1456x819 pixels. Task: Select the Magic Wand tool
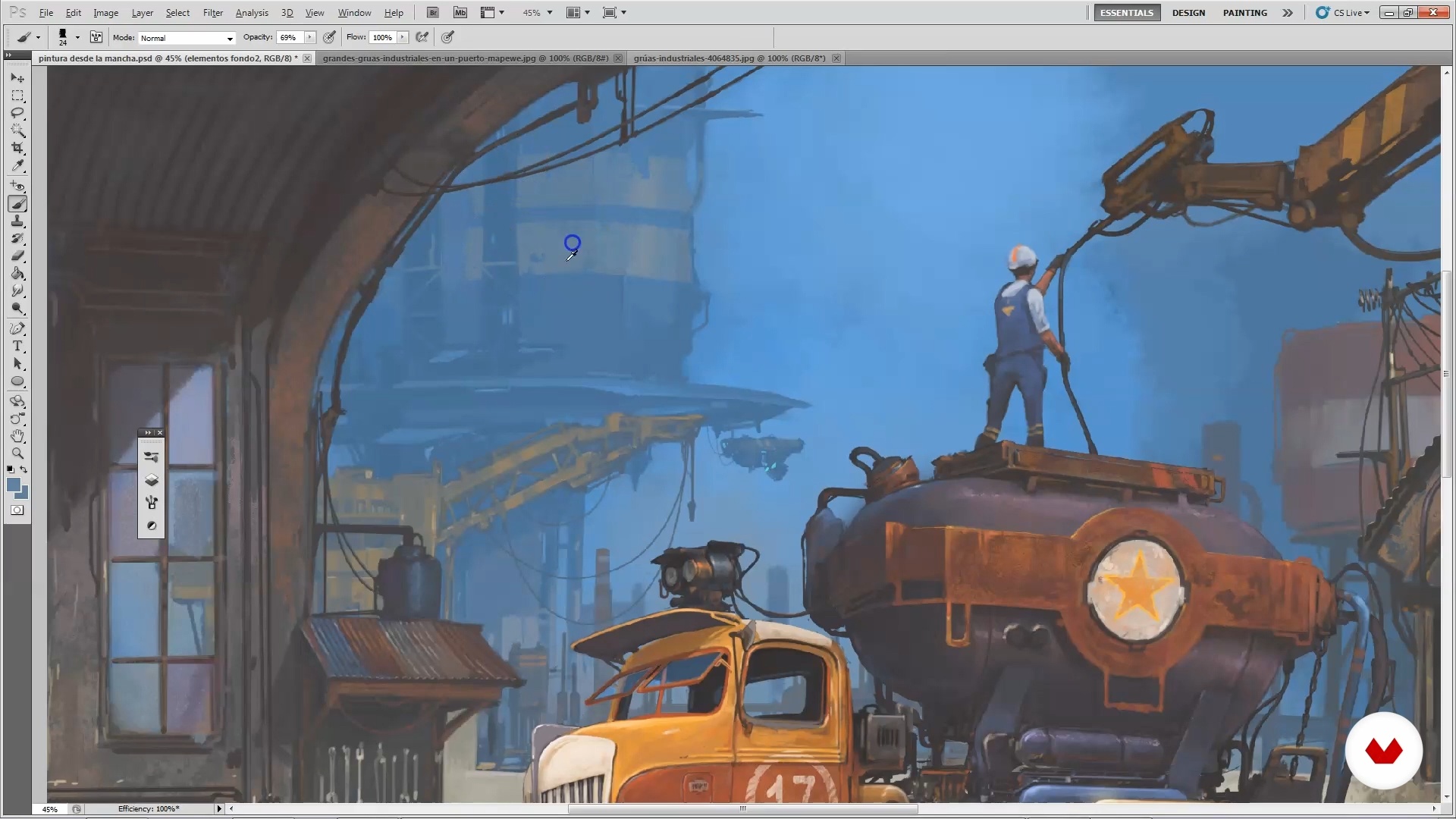click(17, 130)
